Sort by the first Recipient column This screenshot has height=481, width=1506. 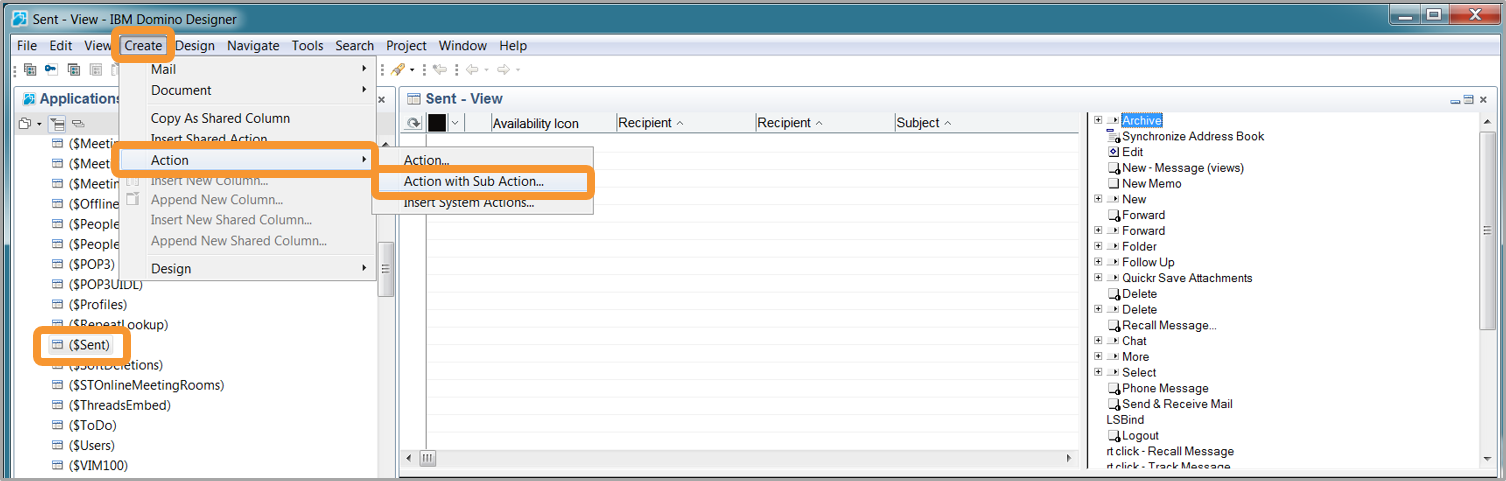click(686, 123)
